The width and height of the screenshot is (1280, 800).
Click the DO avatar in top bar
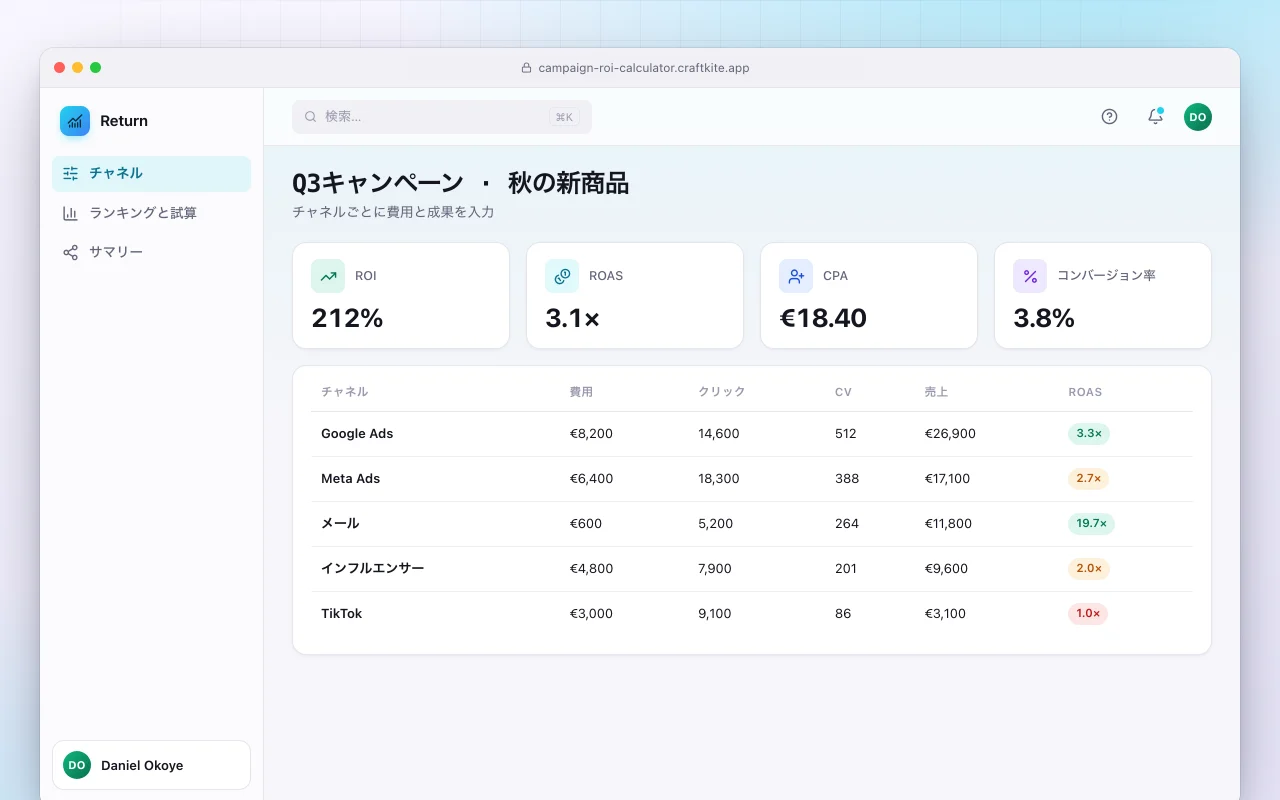(1198, 117)
